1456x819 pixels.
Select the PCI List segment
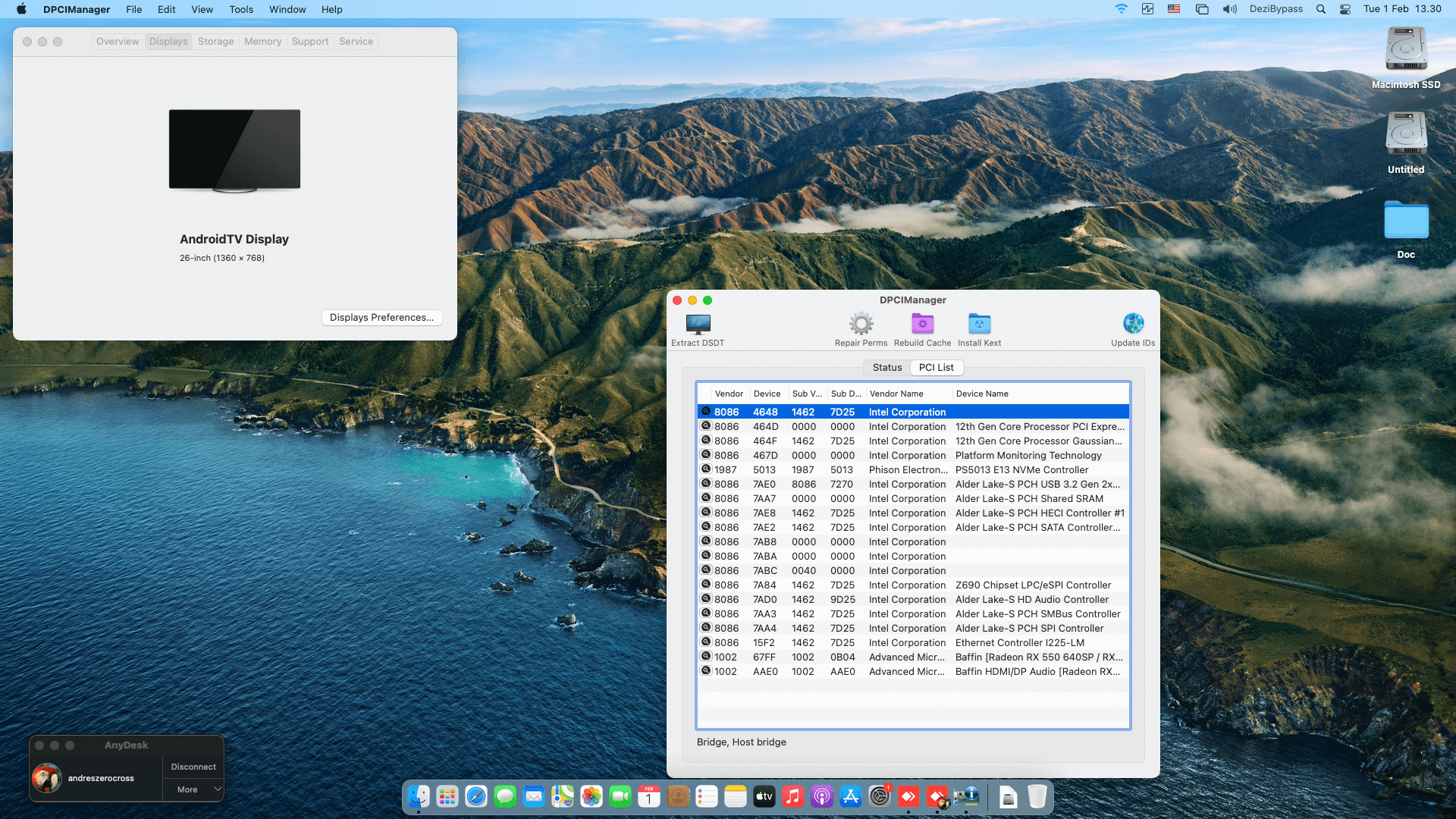click(937, 368)
